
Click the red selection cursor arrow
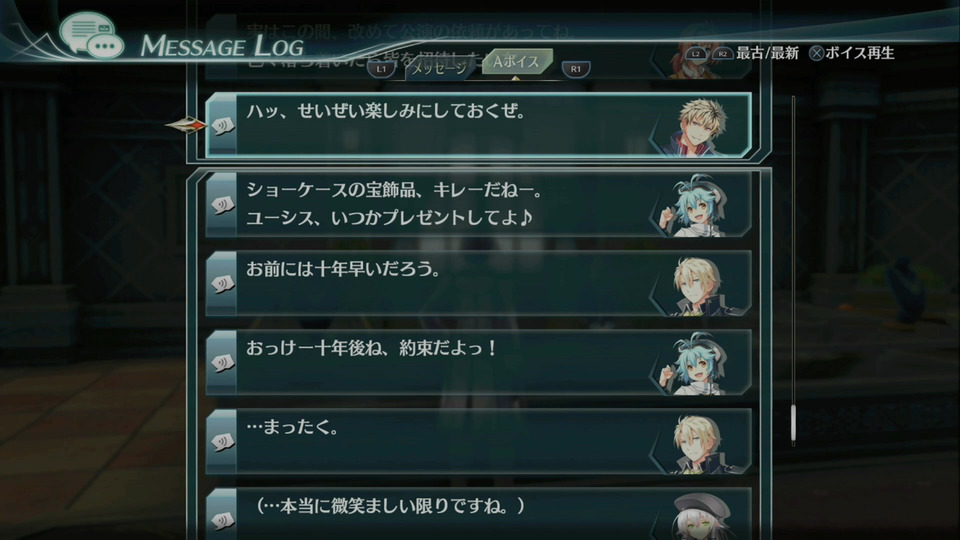(x=187, y=126)
